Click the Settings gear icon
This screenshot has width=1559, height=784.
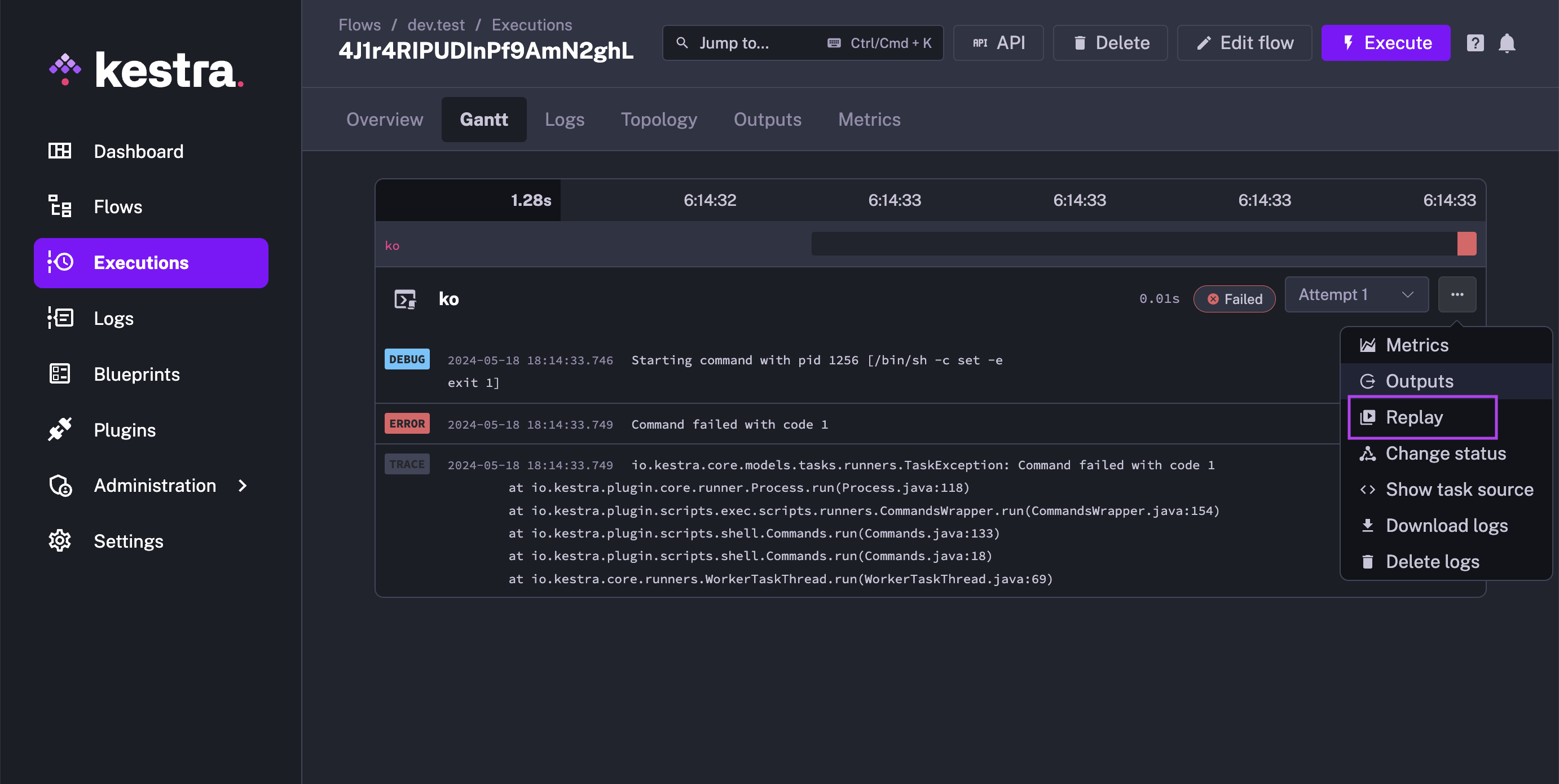[59, 541]
